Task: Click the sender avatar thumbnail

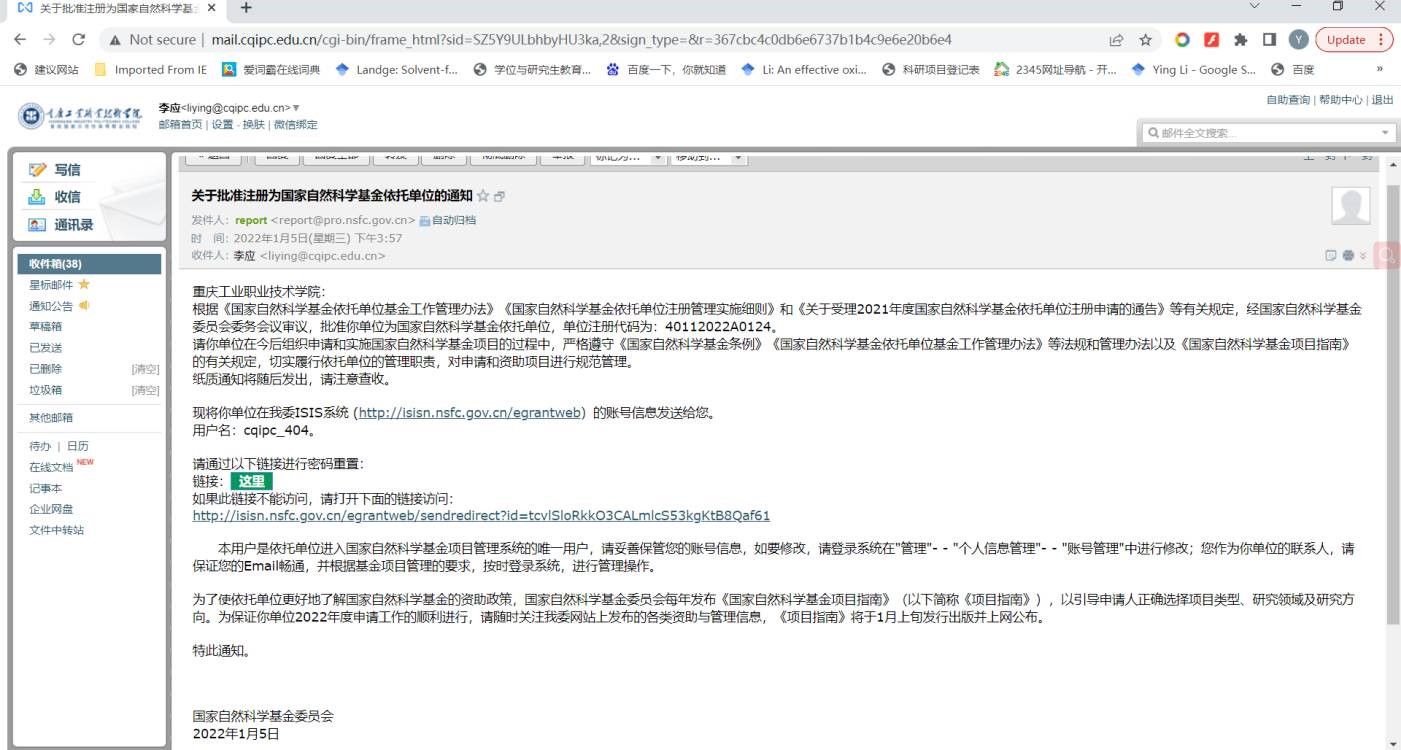Action: [x=1350, y=206]
